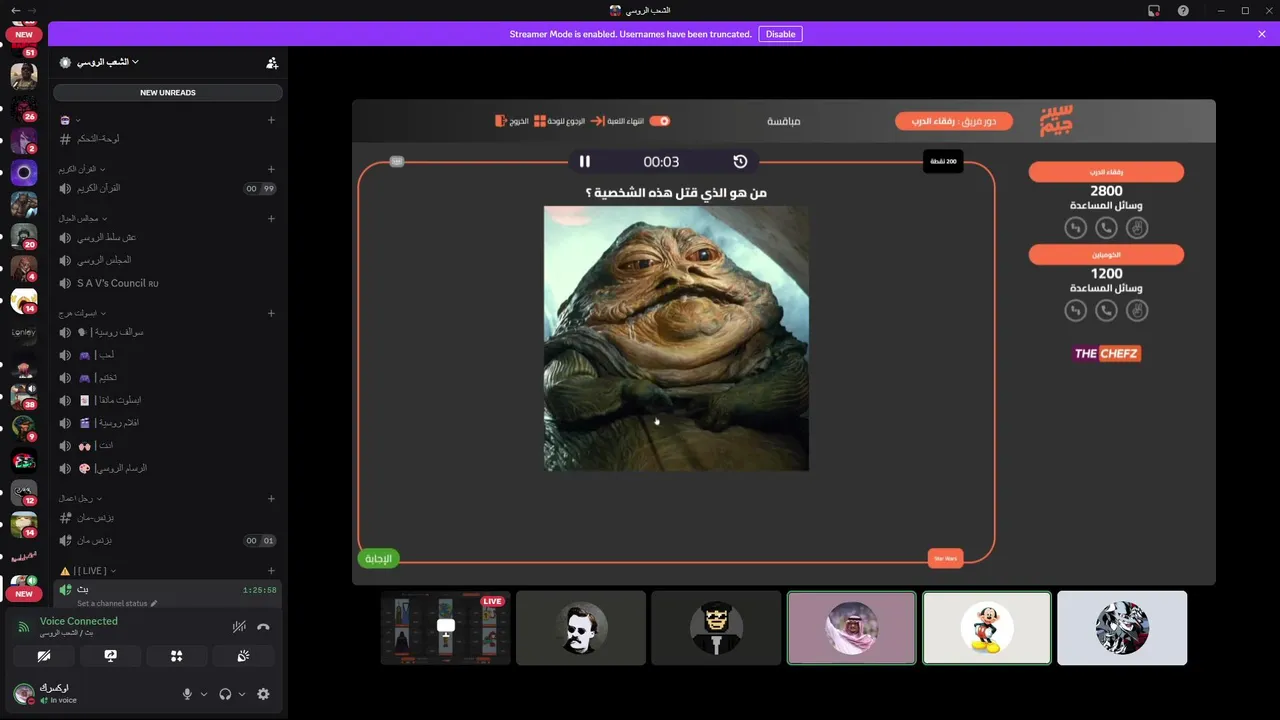Reveal answer with green الإجابة button
1280x720 pixels.
click(379, 559)
